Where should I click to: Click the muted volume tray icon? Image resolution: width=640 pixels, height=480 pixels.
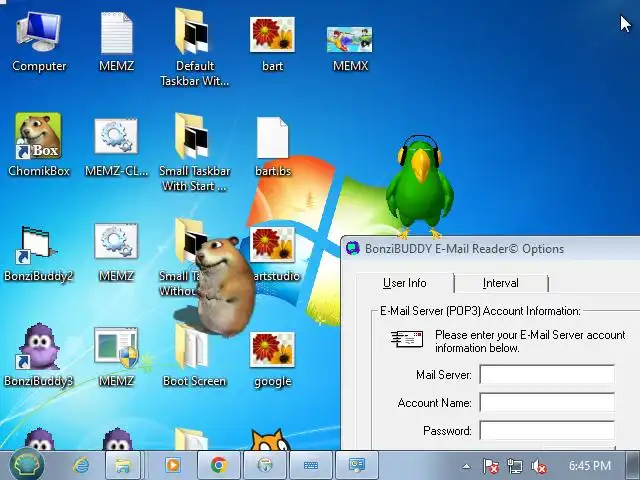(539, 466)
